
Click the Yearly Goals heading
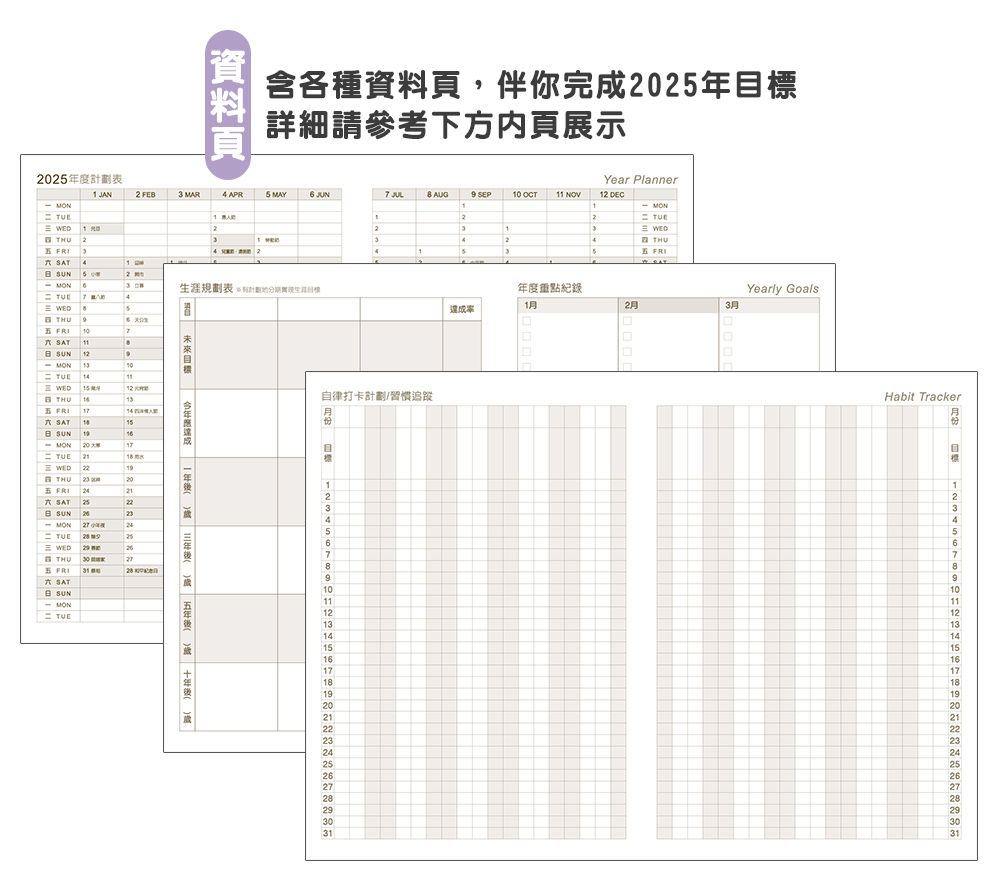tap(783, 289)
